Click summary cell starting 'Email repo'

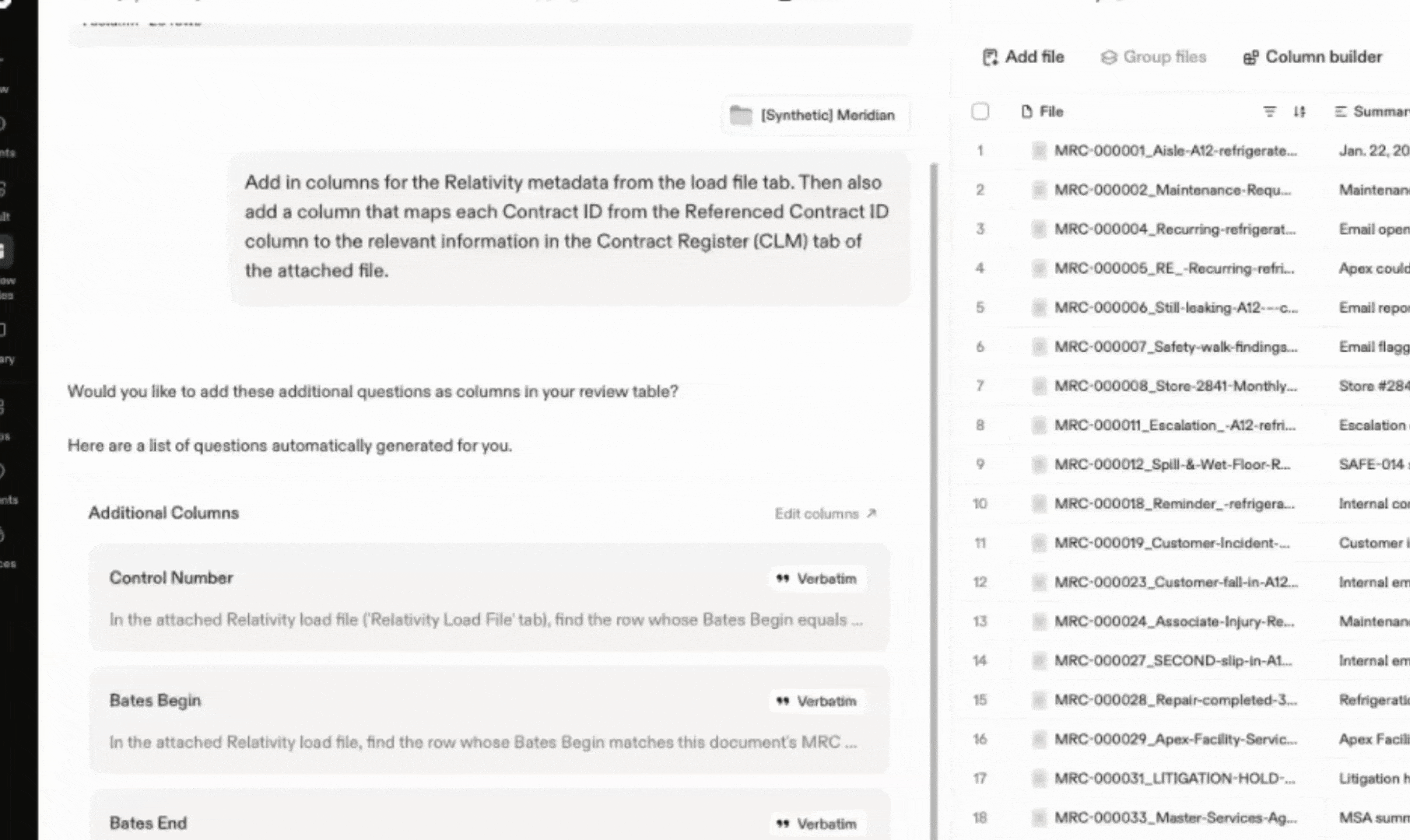coord(1373,308)
